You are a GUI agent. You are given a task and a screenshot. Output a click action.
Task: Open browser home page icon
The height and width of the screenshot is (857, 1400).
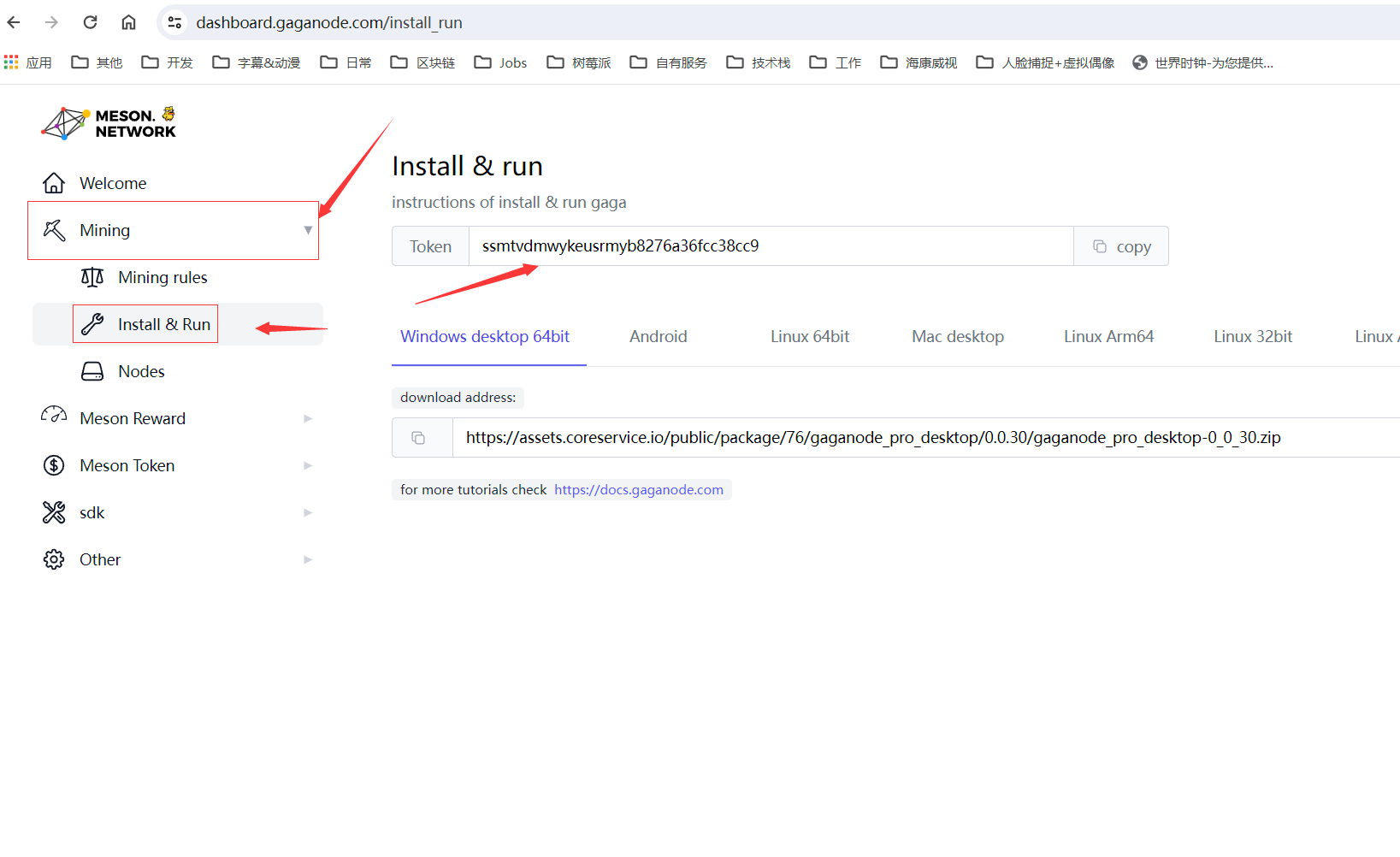point(128,22)
